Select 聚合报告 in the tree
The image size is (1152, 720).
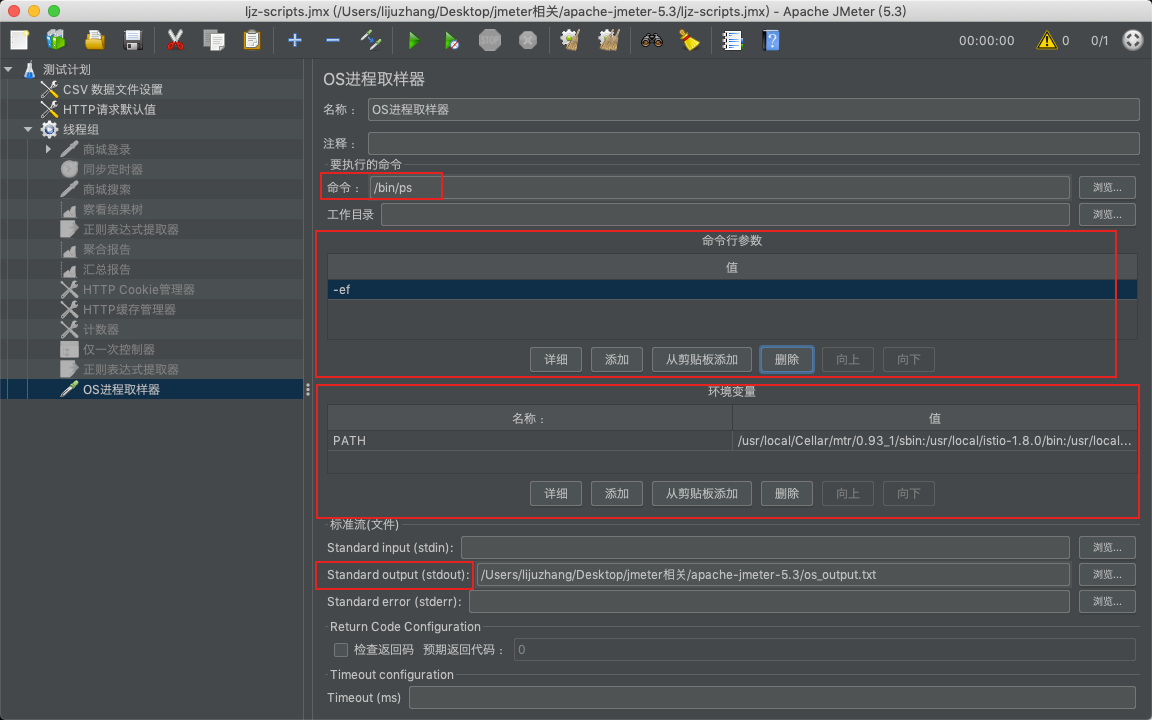point(107,250)
